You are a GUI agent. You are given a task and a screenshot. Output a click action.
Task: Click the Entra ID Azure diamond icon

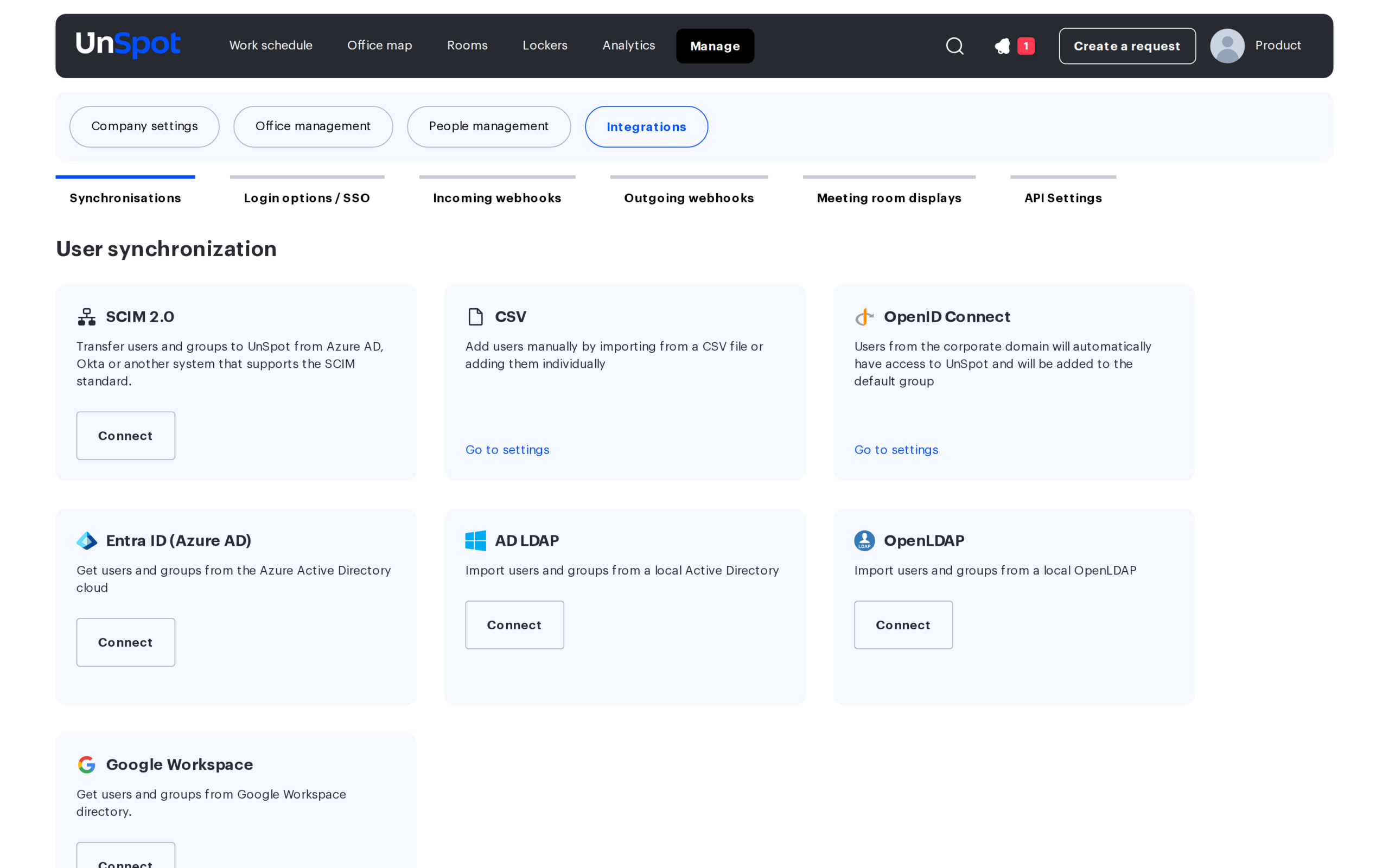point(87,541)
